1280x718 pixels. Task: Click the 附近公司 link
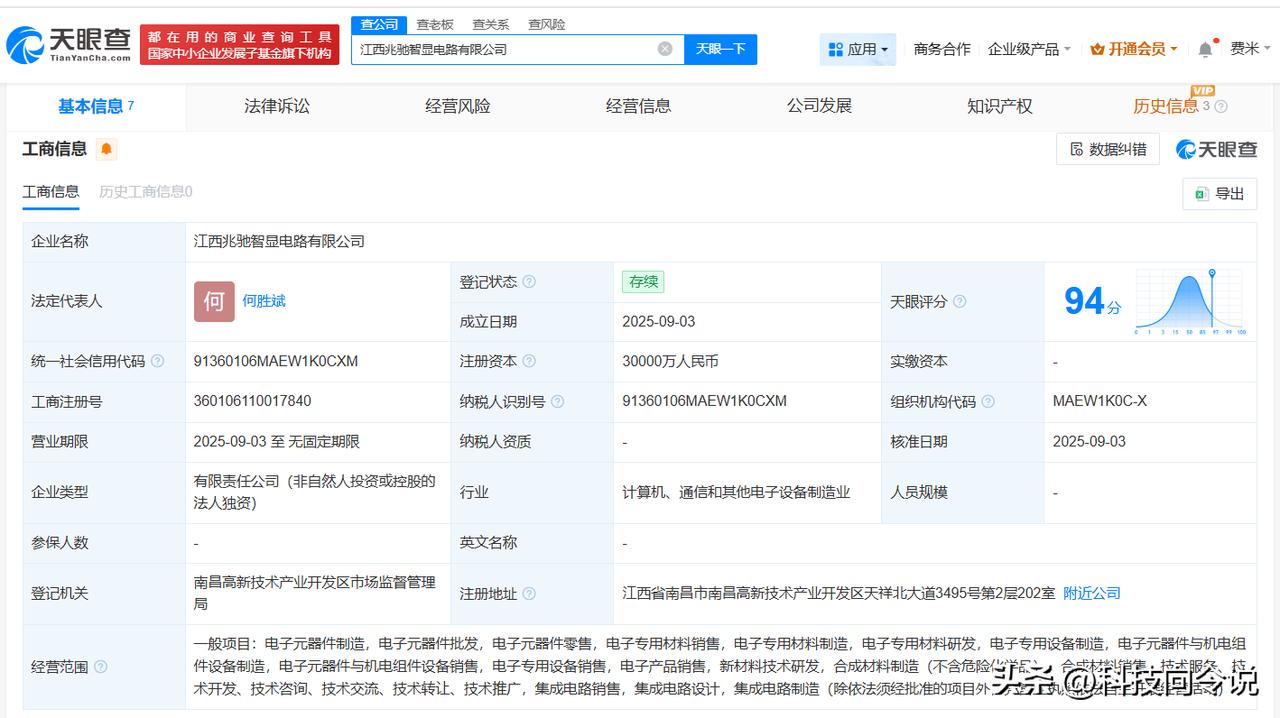(x=1092, y=593)
